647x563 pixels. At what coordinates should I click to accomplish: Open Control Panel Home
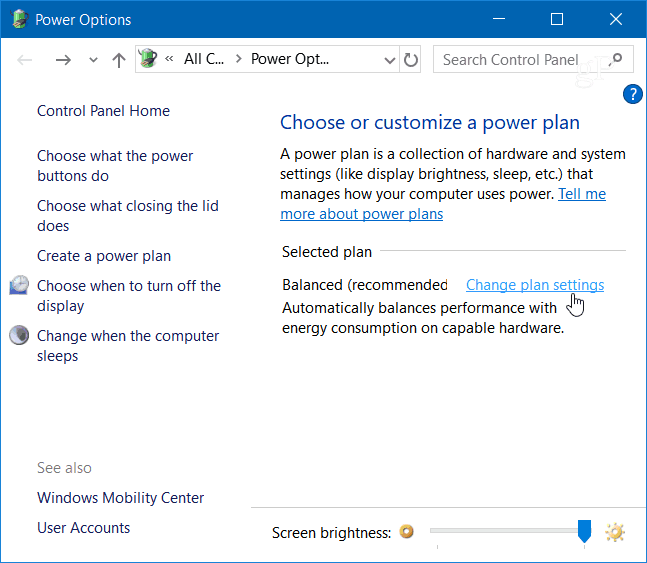104,111
